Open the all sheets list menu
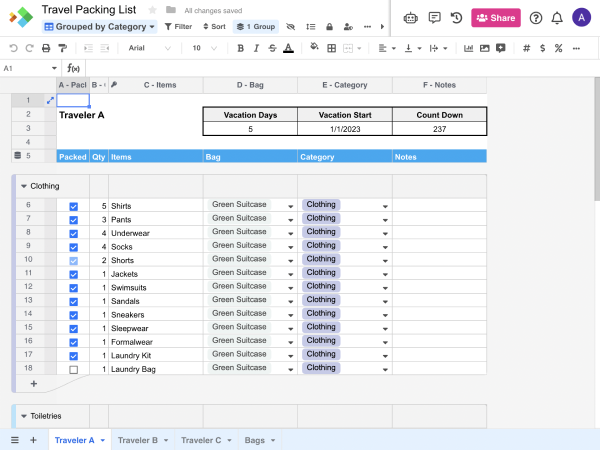 (15, 440)
